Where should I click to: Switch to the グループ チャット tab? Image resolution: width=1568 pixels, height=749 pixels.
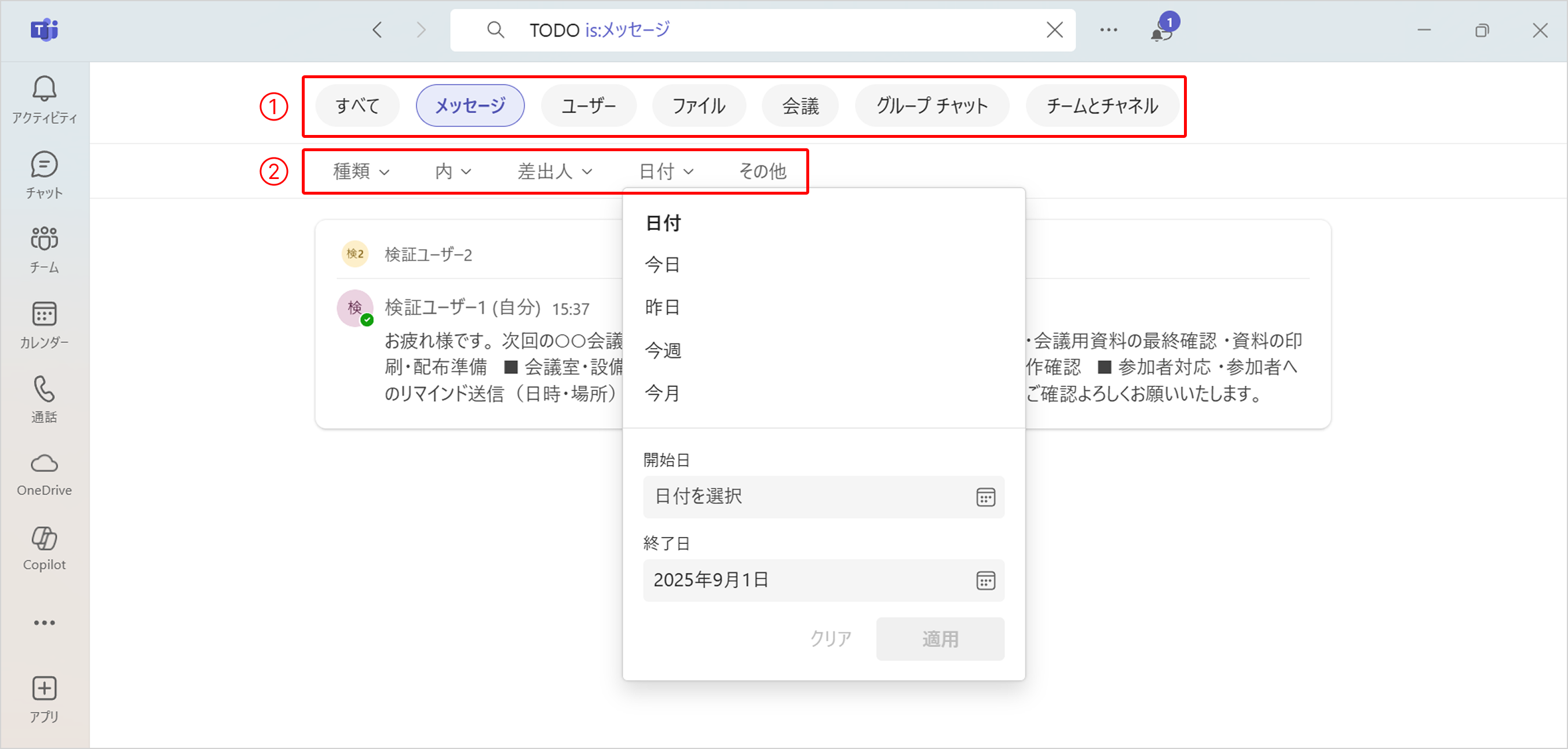[931, 107]
